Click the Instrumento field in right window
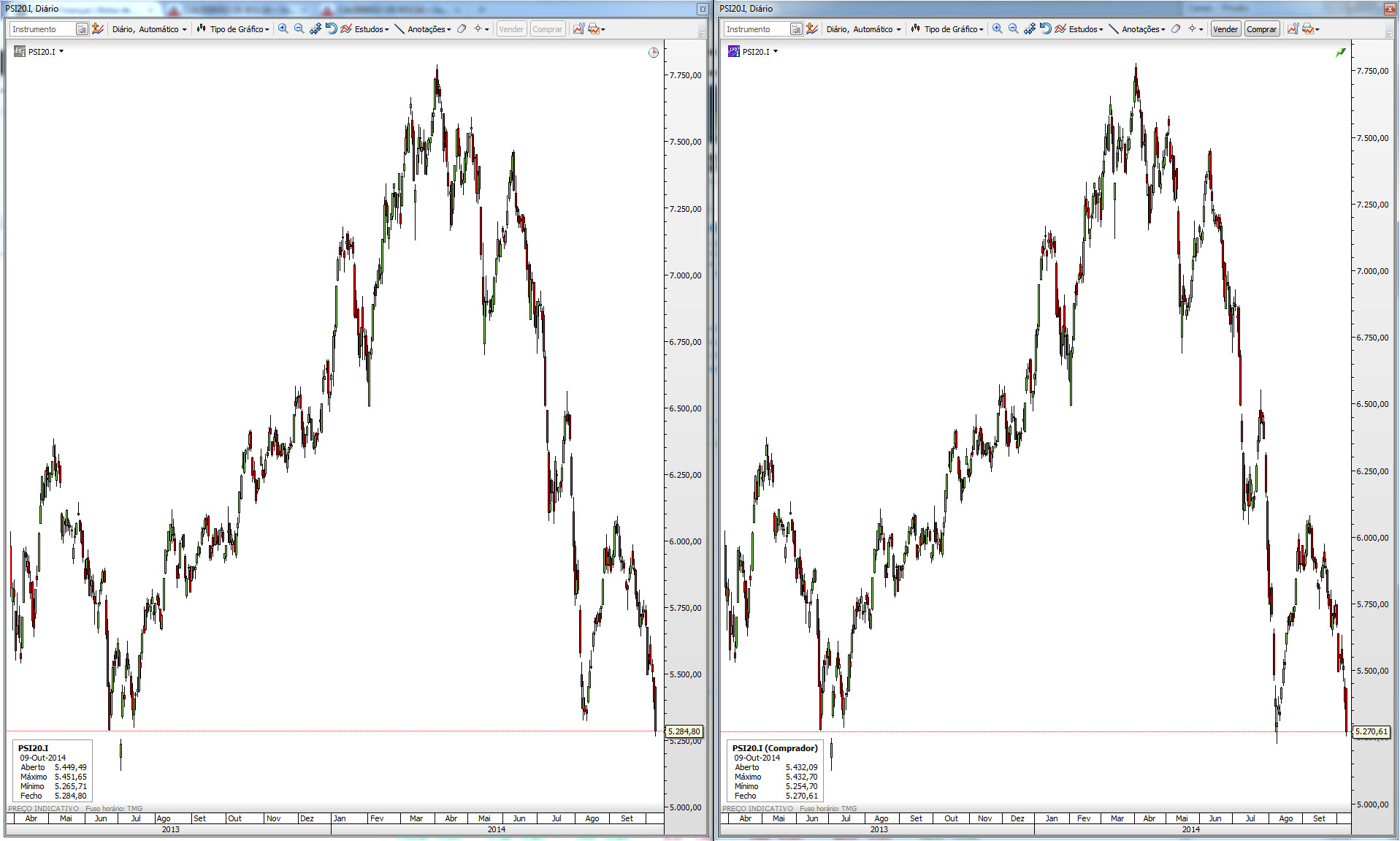This screenshot has height=841, width=1400. click(757, 29)
